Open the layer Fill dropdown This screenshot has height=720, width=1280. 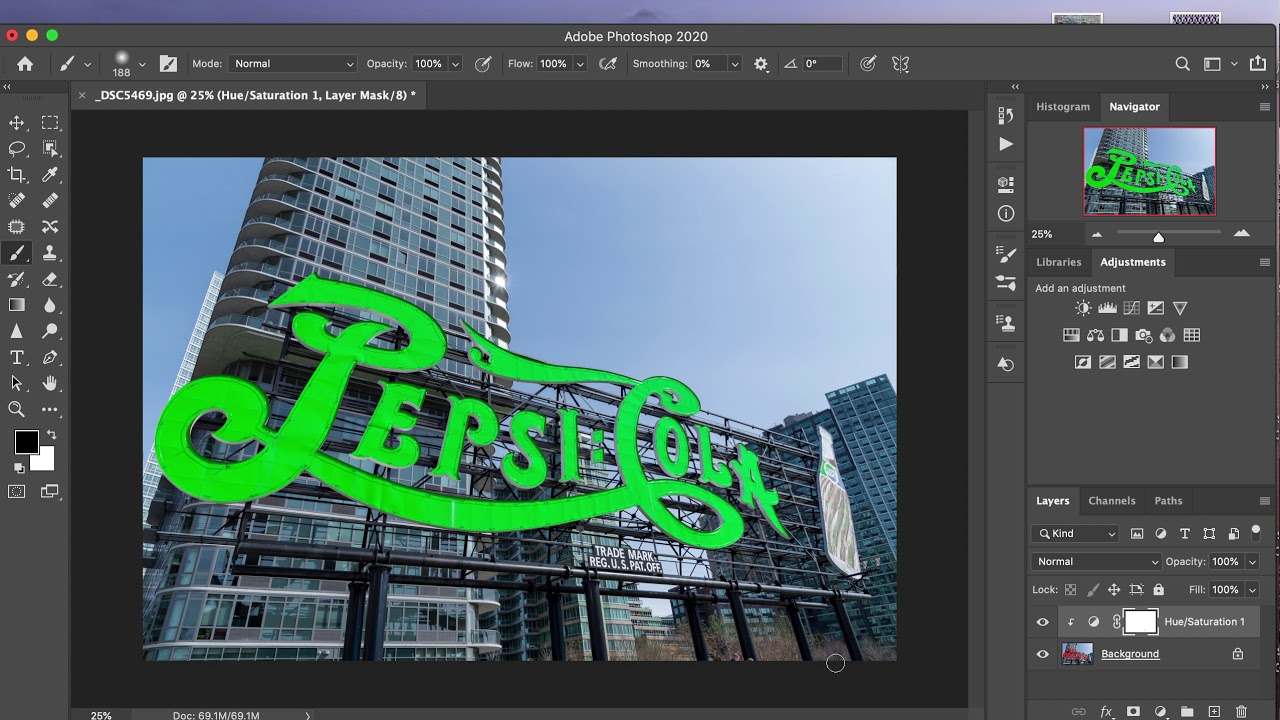coord(1251,589)
